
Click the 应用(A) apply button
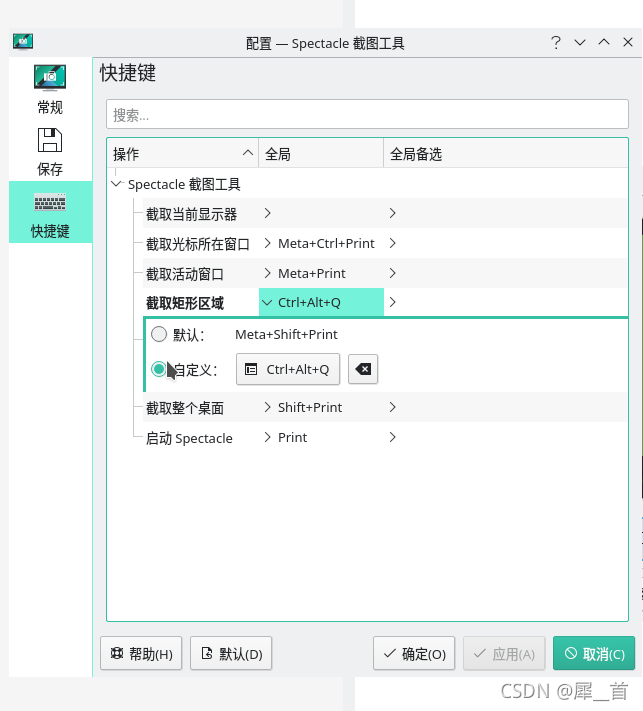point(504,653)
